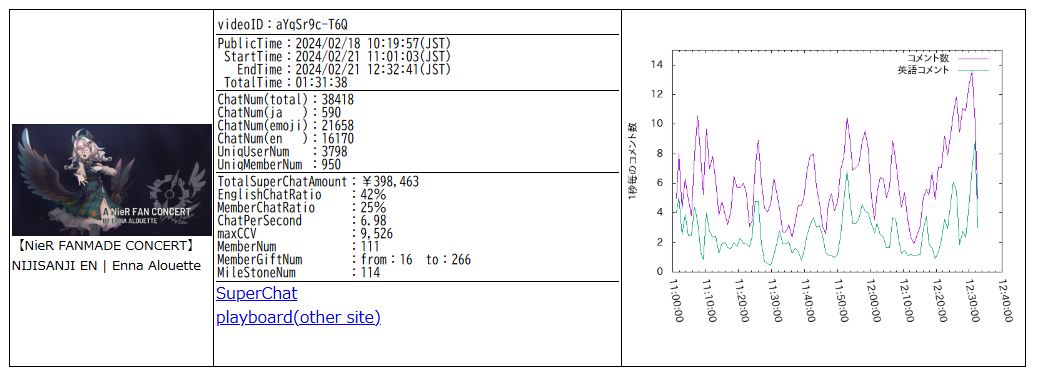Click the MileStoneNum 114 row
Image resolution: width=1037 pixels, height=383 pixels.
click(x=298, y=273)
